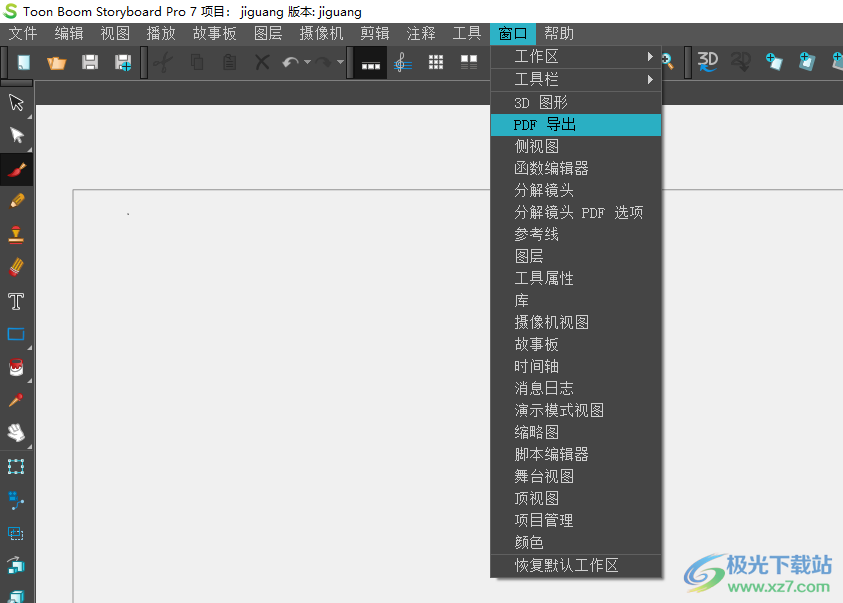Image resolution: width=843 pixels, height=603 pixels.
Task: Open the 图层 menu in menu bar
Action: (x=268, y=34)
